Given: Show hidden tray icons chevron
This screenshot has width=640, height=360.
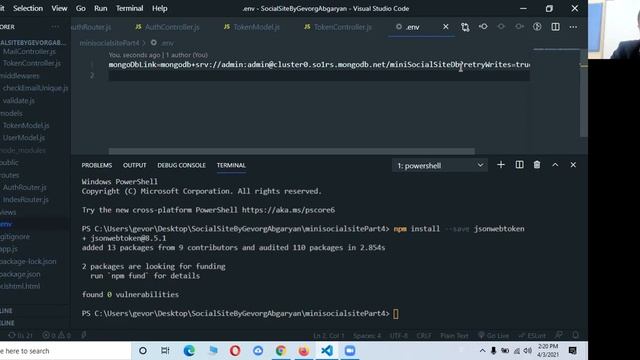Looking at the screenshot, I should [x=482, y=351].
